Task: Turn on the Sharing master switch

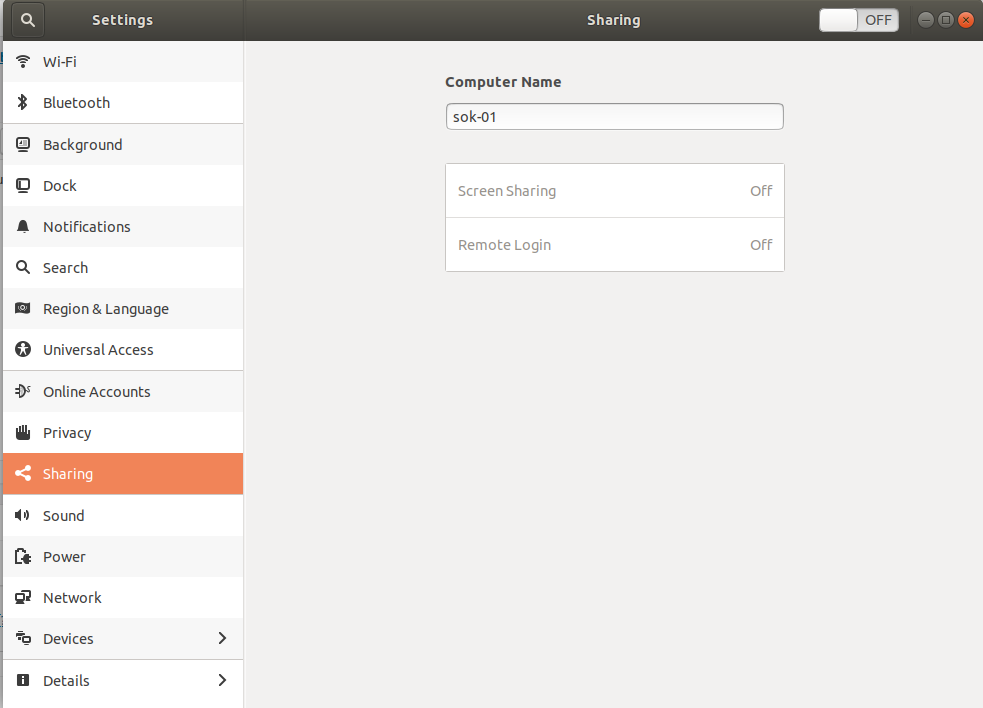Action: click(857, 19)
